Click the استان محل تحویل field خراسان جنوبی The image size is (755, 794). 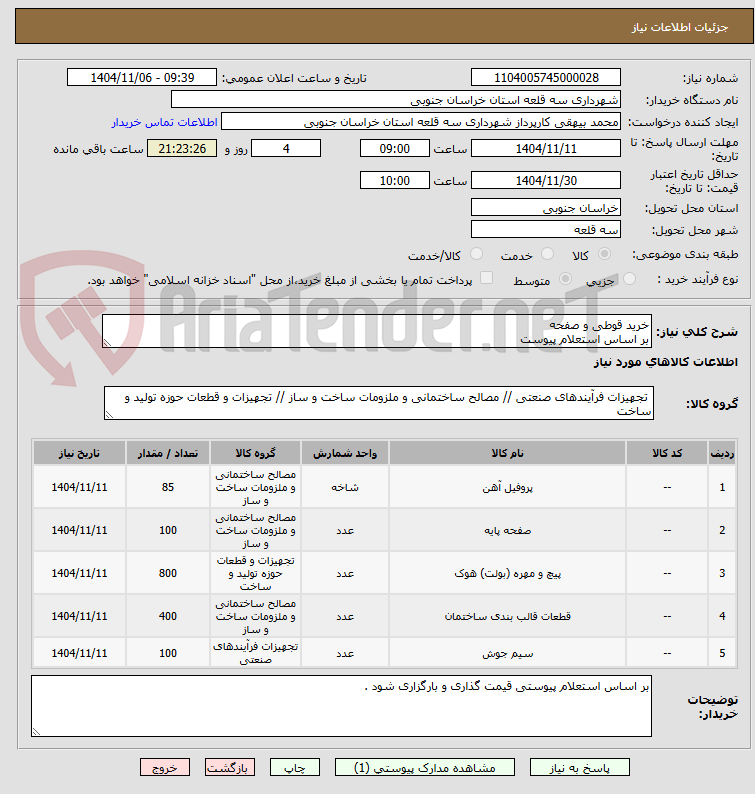(546, 208)
